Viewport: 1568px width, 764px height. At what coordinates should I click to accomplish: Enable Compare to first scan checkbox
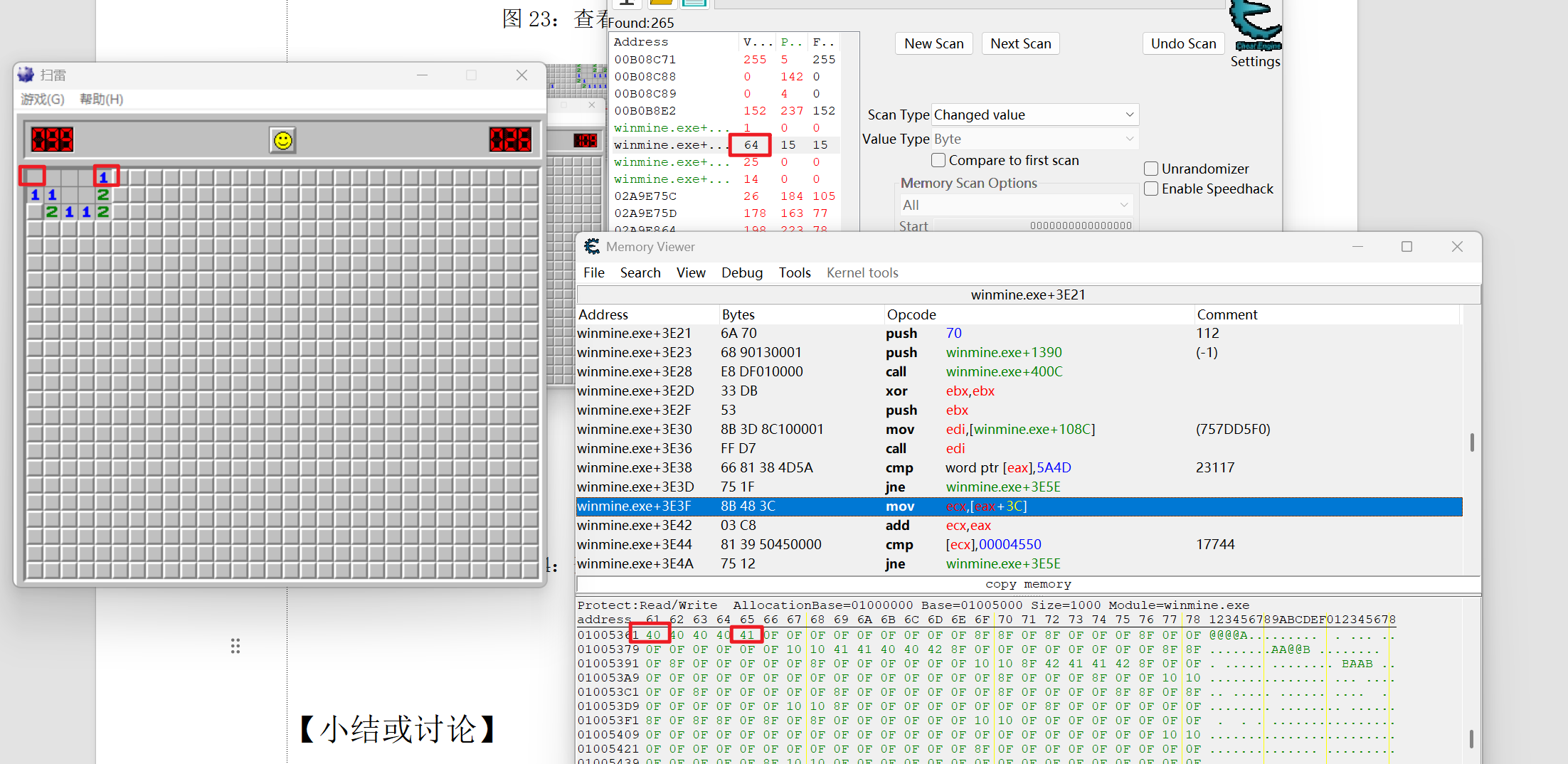(938, 160)
